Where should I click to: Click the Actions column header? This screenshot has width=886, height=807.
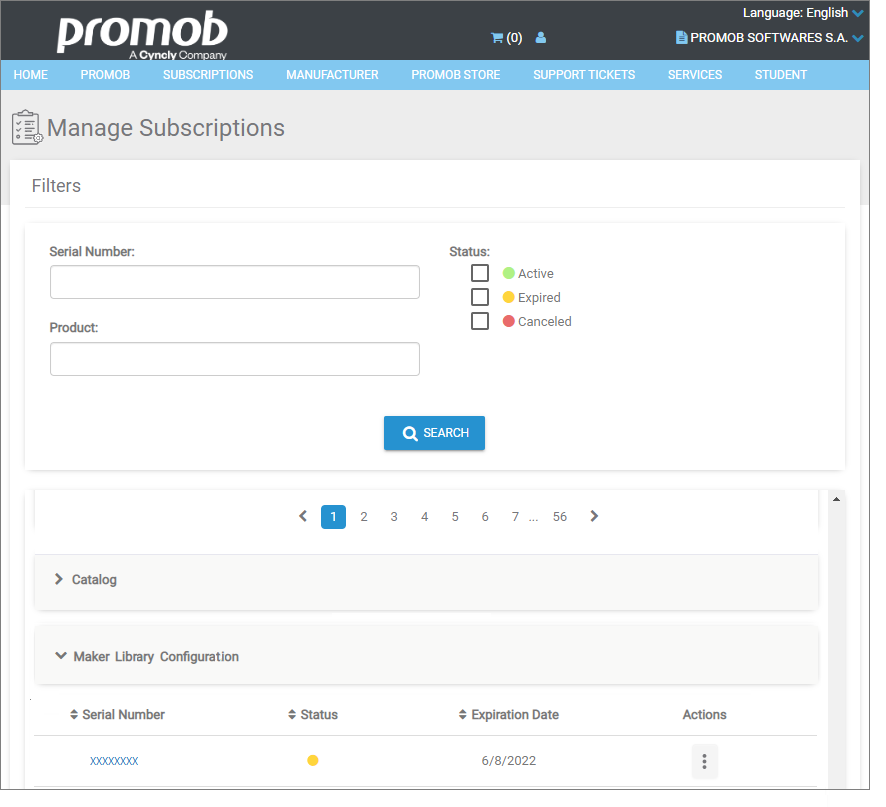(705, 714)
